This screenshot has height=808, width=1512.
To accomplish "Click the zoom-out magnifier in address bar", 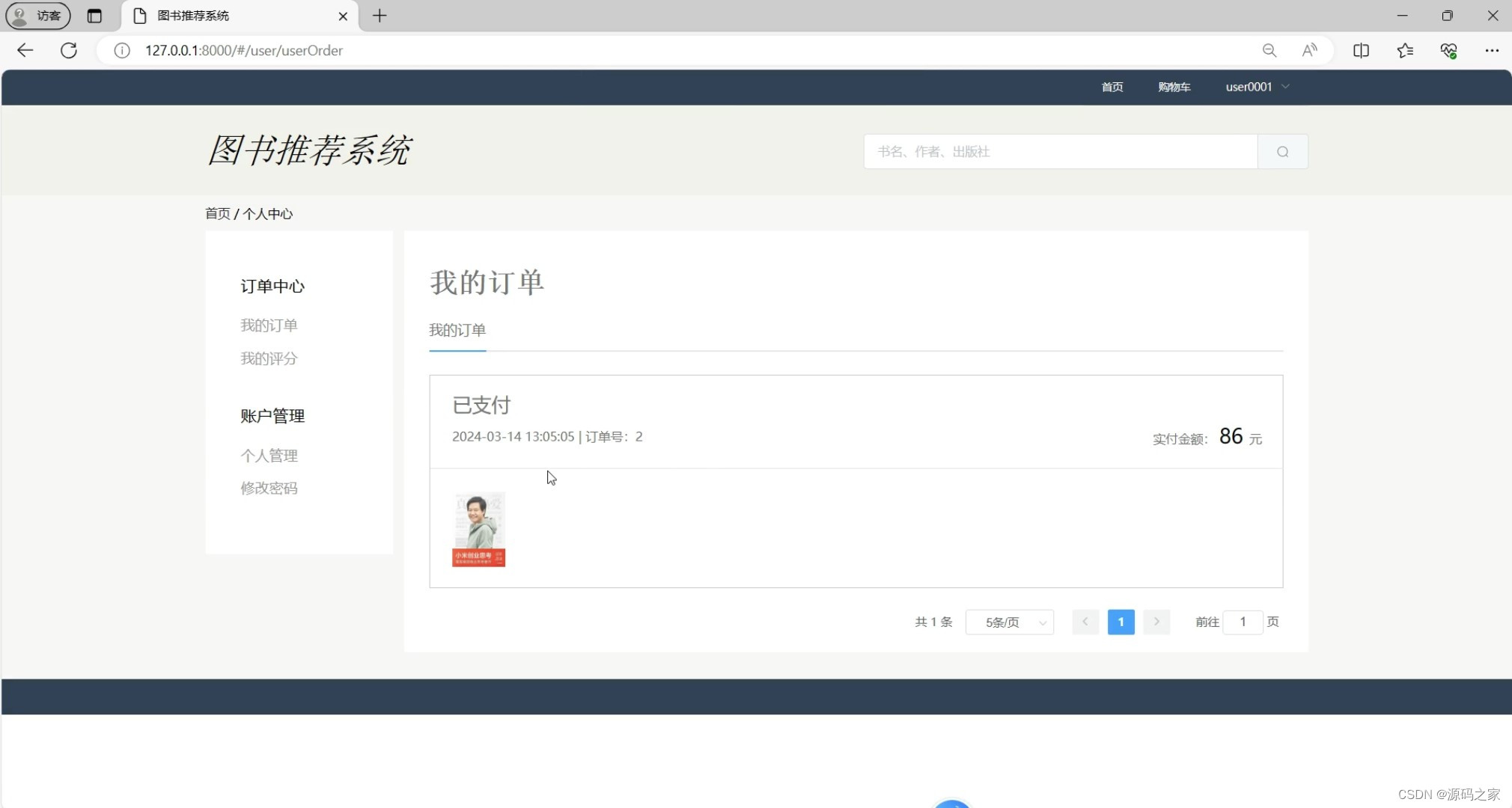I will pos(1269,50).
